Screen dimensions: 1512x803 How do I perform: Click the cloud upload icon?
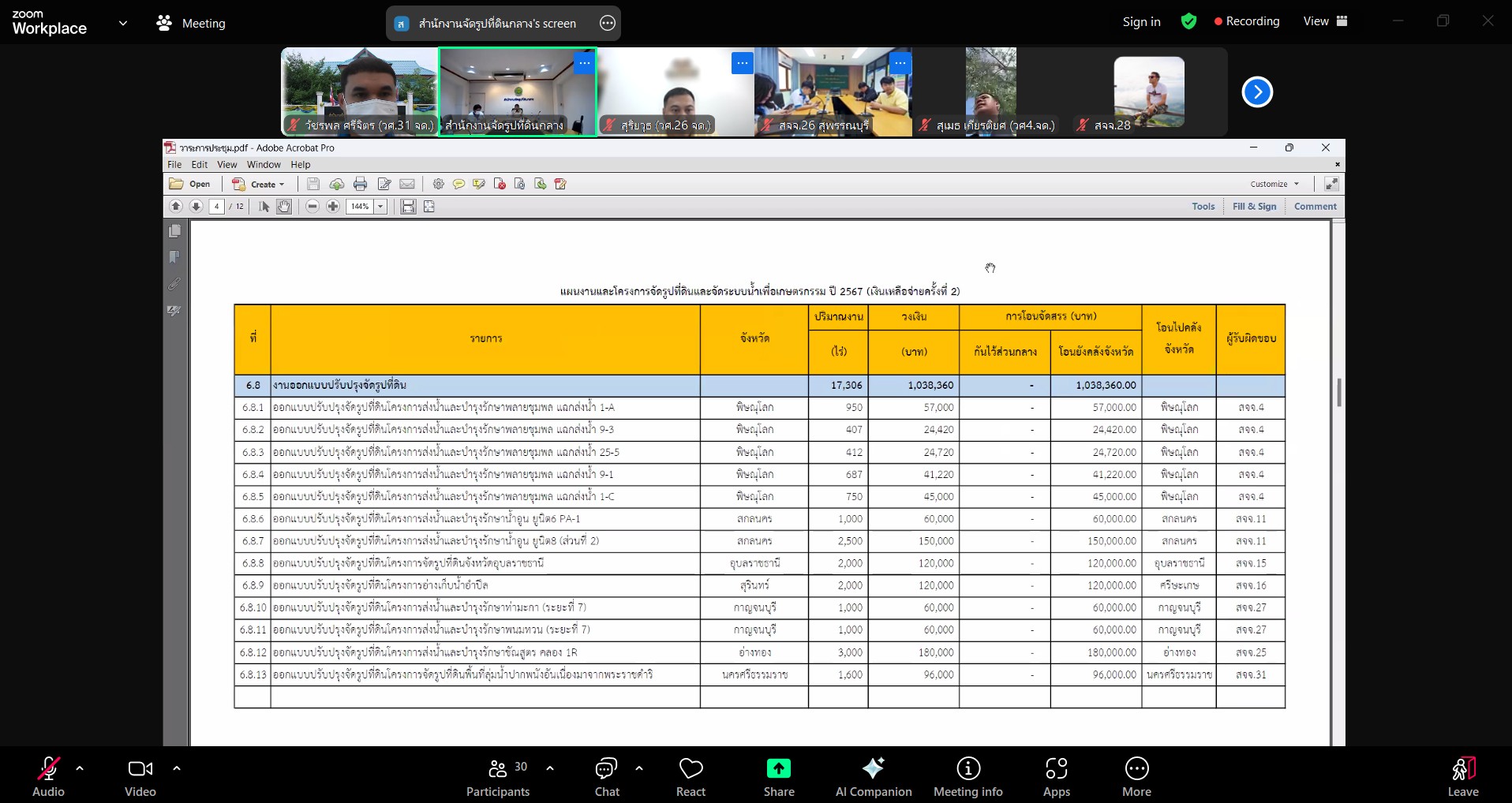pyautogui.click(x=337, y=184)
